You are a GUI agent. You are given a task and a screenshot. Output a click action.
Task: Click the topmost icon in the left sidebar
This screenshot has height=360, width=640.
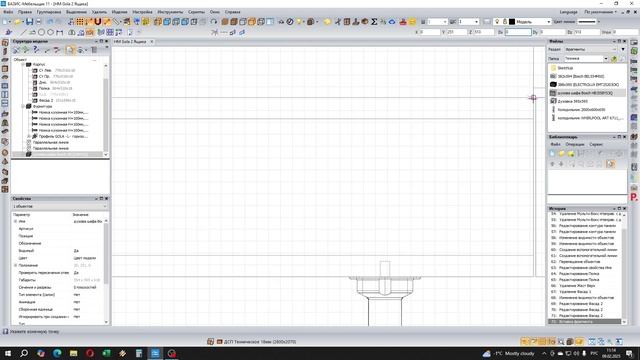[x=5, y=42]
